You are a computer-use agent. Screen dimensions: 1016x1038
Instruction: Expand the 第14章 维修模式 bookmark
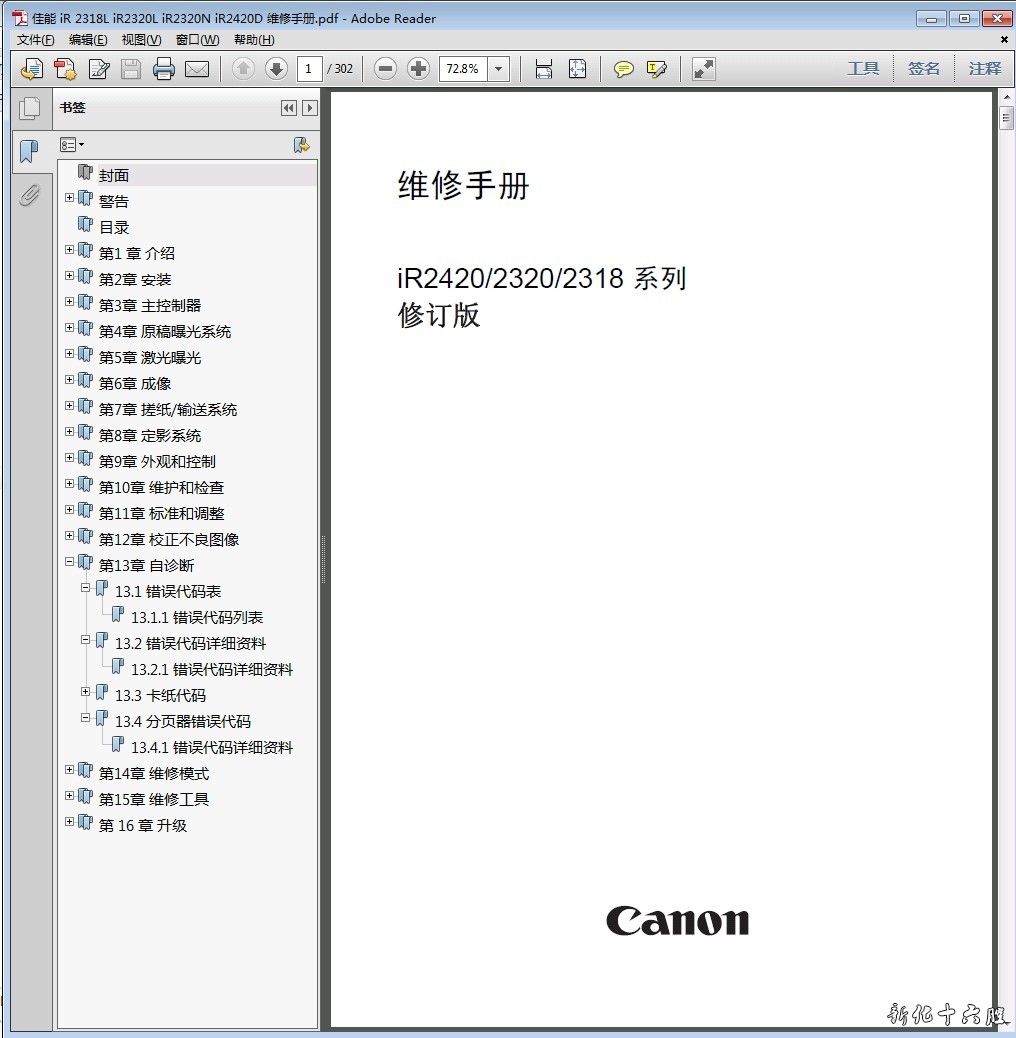click(x=70, y=770)
